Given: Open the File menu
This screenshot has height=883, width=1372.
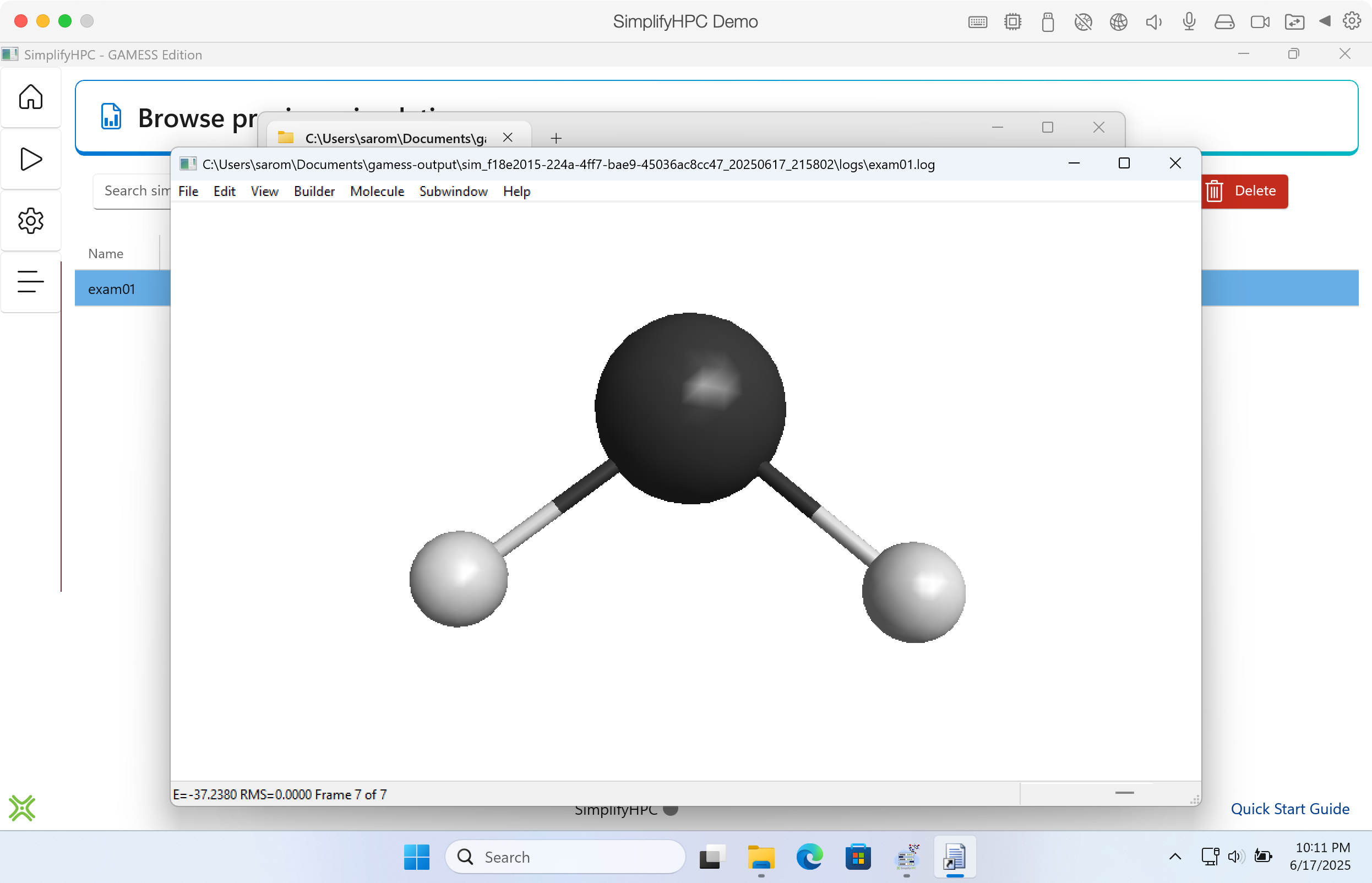Looking at the screenshot, I should click(x=188, y=192).
